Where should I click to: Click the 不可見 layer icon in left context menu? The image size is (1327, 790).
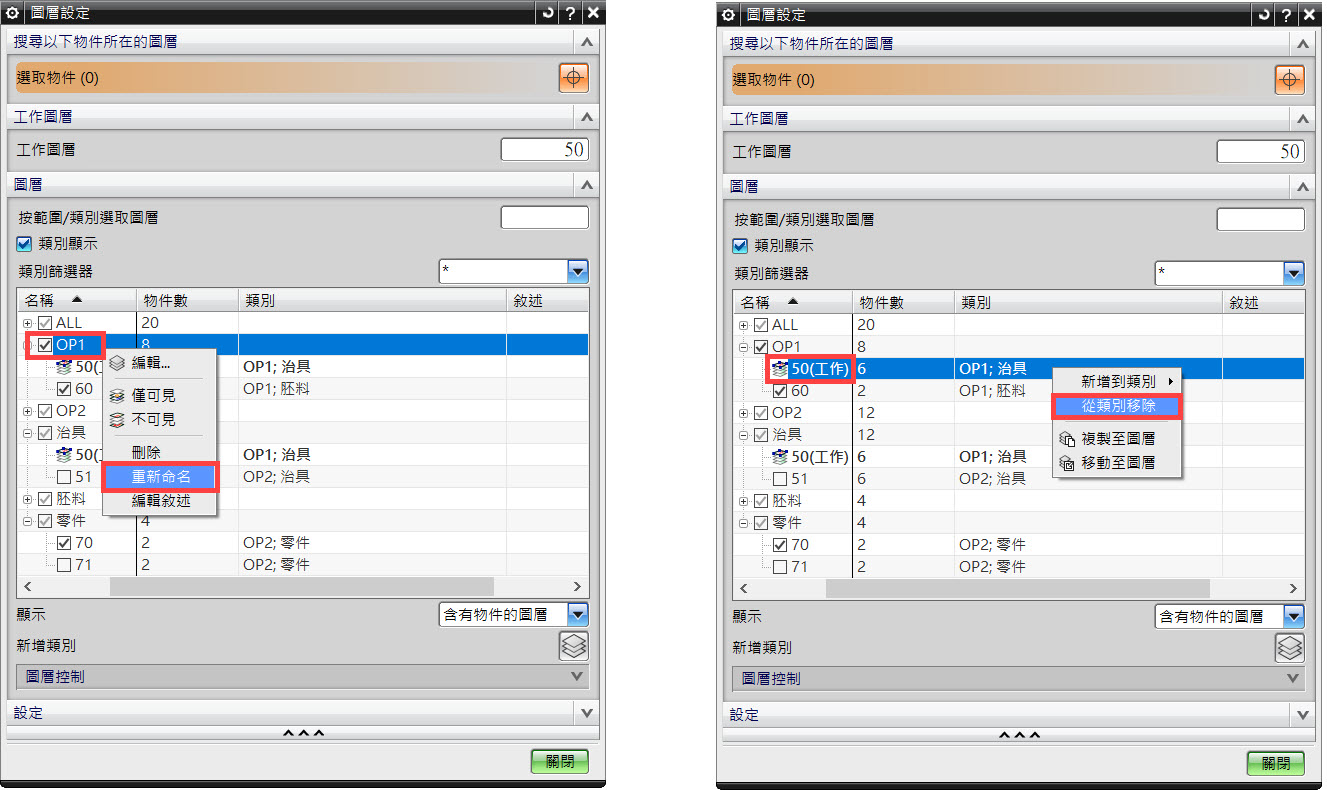tap(118, 420)
